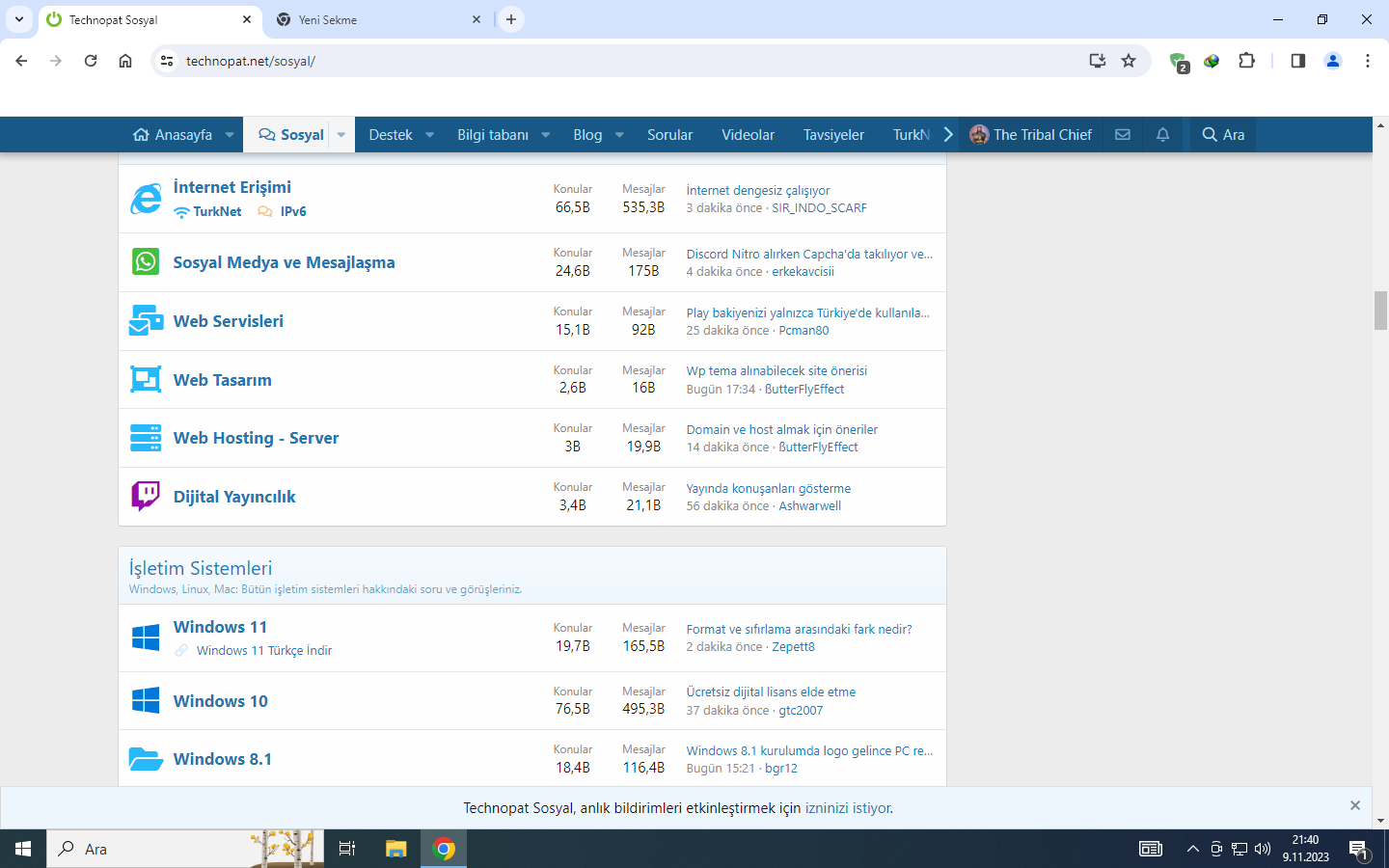Click the izninizi istiyor notification link
The image size is (1389, 868).
[849, 808]
